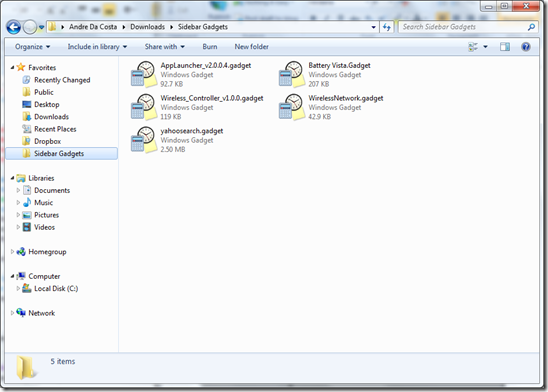The width and height of the screenshot is (548, 392).
Task: Open the Dropbox folder in Favorites
Action: pyautogui.click(x=47, y=141)
